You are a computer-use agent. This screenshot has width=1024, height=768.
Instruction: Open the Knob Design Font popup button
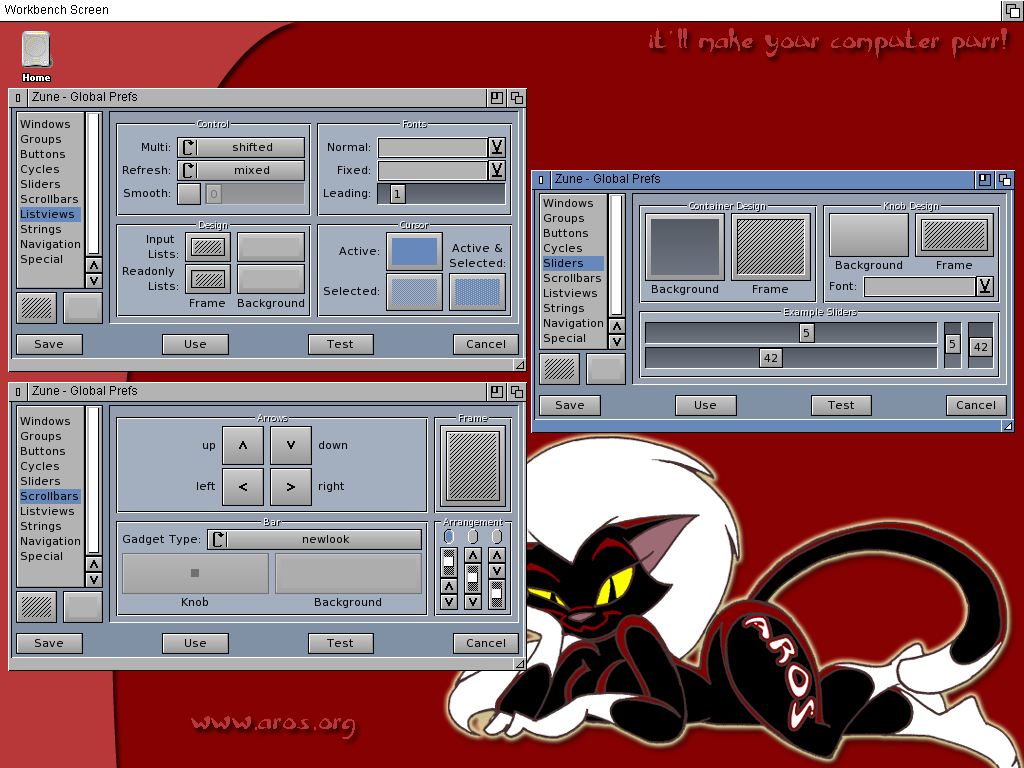985,286
